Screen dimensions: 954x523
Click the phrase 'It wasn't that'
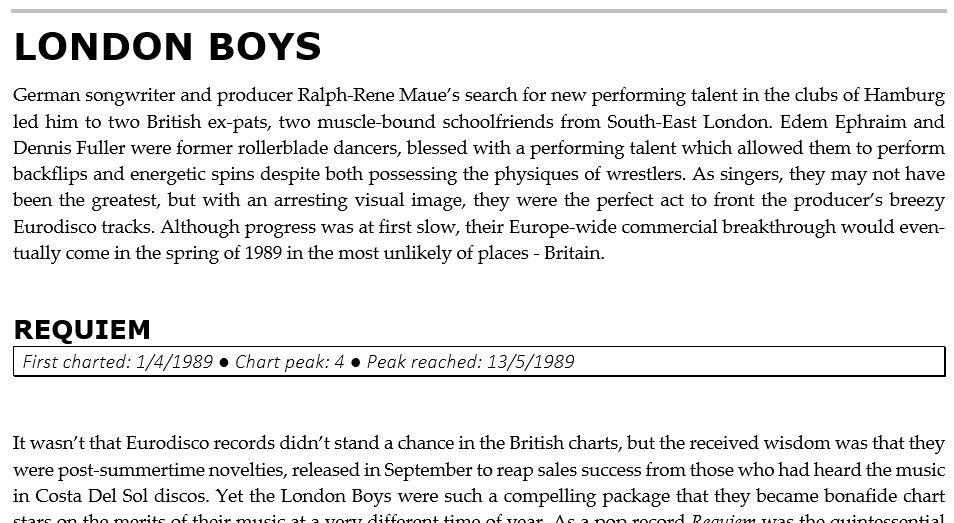click(66, 443)
